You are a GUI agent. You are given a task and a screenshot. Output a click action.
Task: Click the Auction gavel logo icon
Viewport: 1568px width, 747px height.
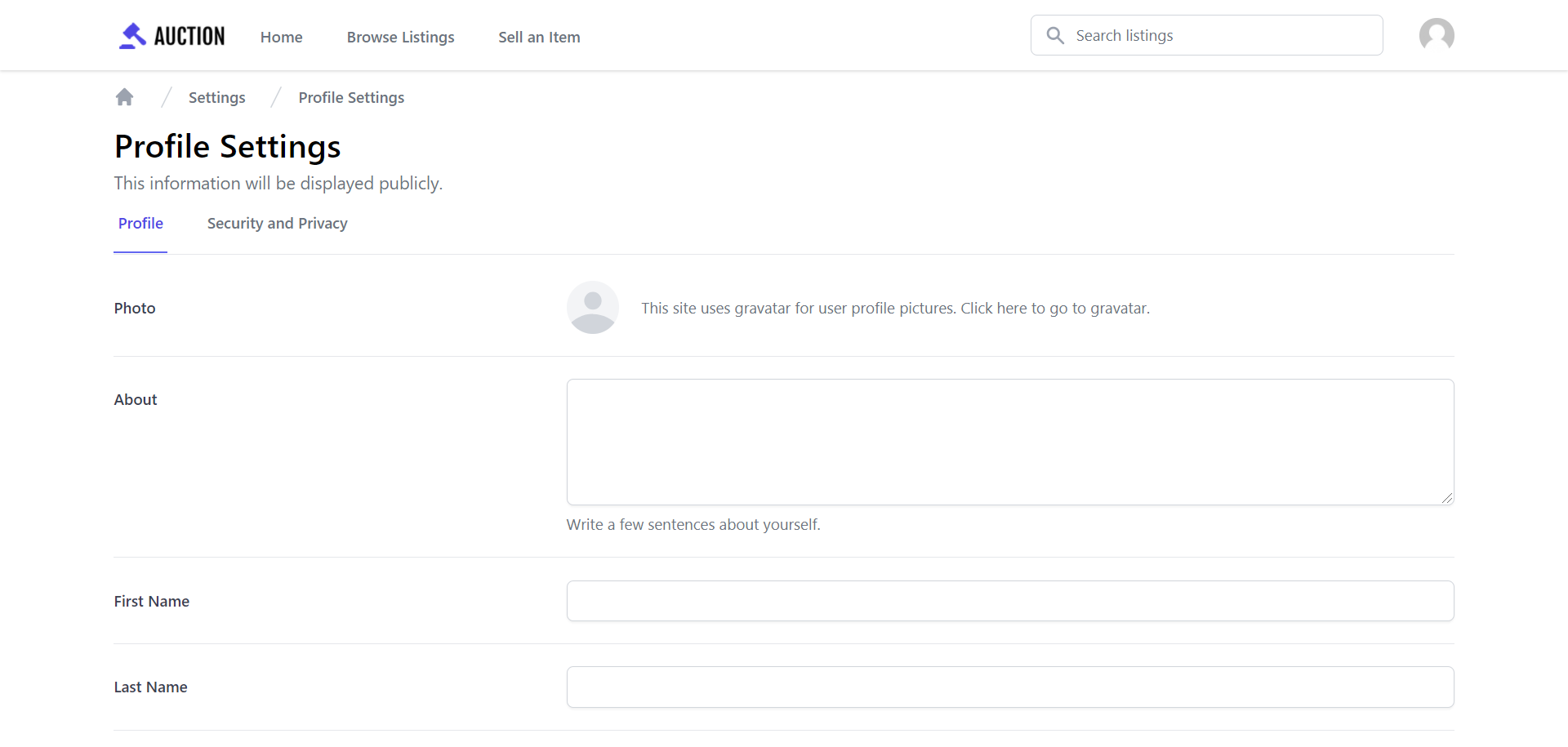(132, 36)
